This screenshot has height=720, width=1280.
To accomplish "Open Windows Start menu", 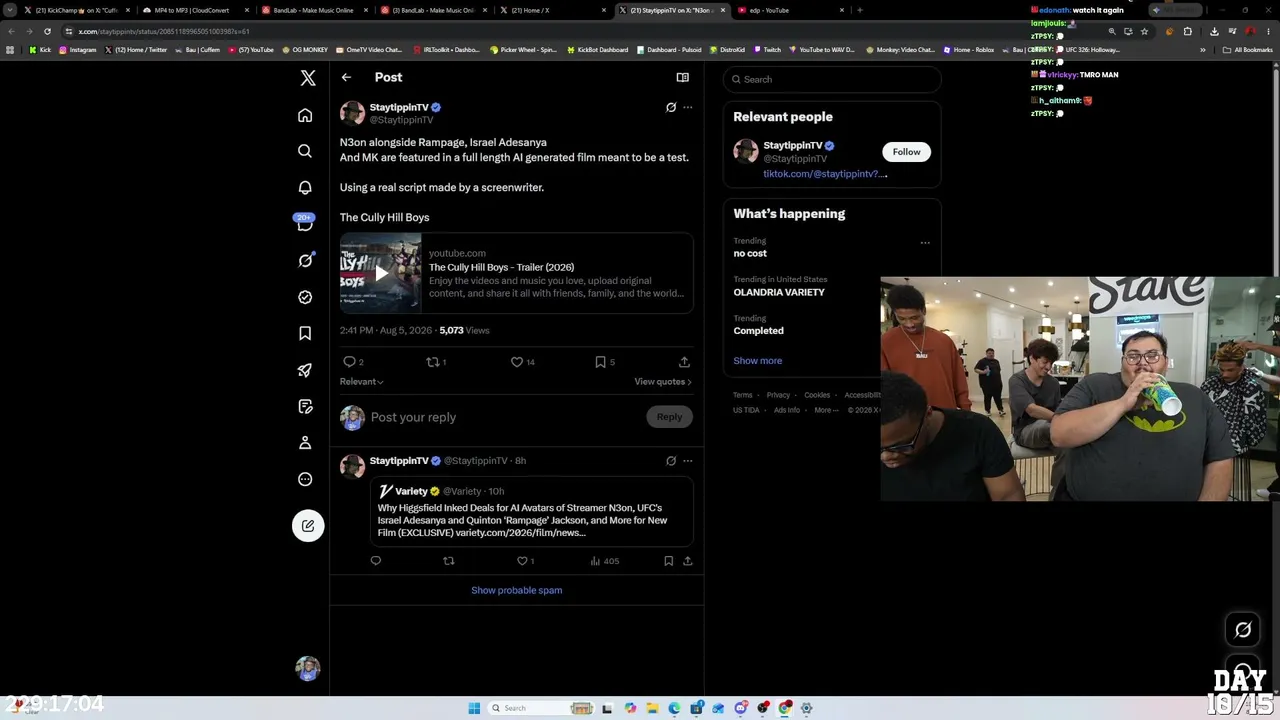I will click(x=474, y=708).
